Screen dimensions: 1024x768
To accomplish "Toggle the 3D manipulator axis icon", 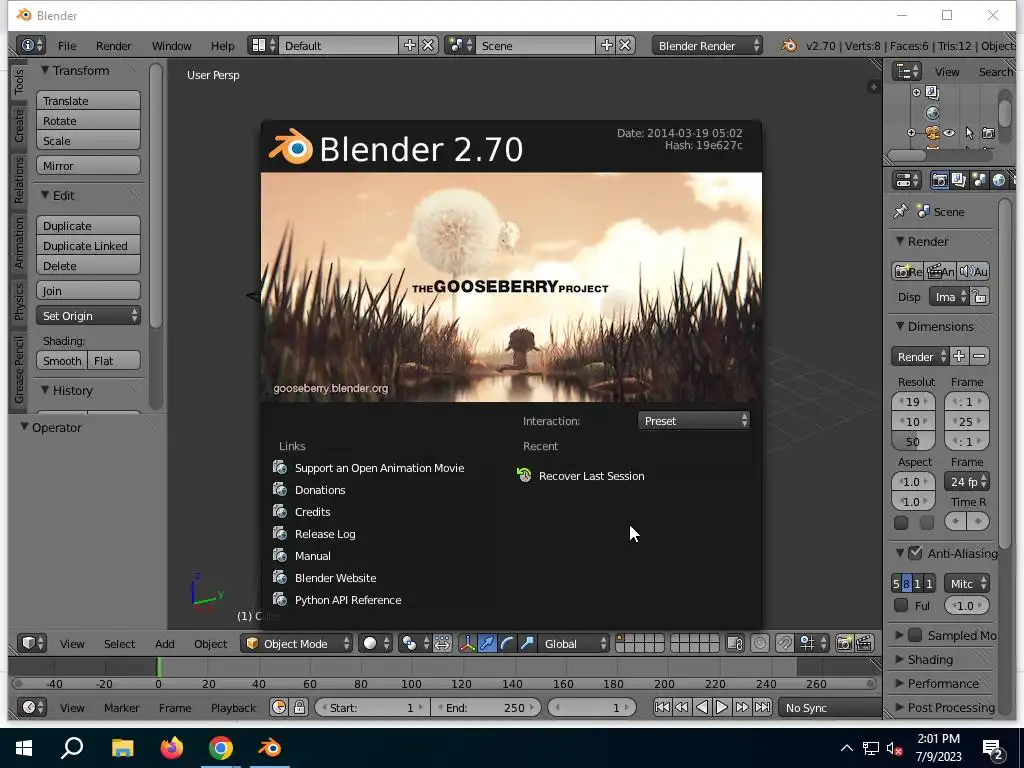I will click(468, 643).
